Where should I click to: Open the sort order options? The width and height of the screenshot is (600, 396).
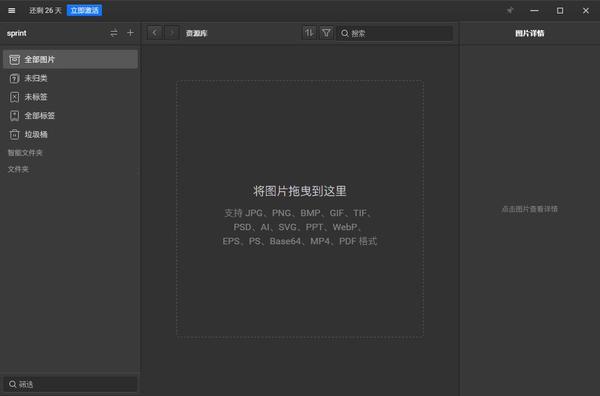[309, 33]
